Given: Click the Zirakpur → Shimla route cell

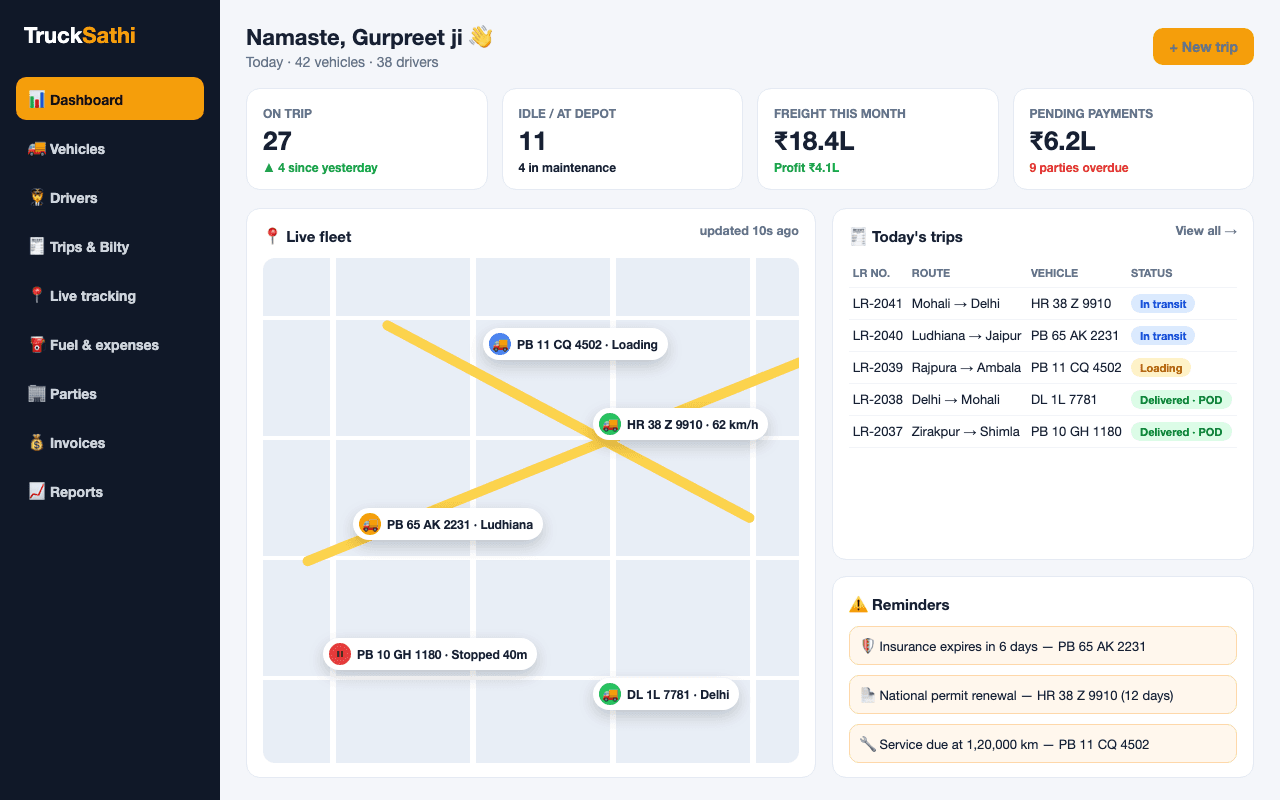Looking at the screenshot, I should [x=966, y=432].
